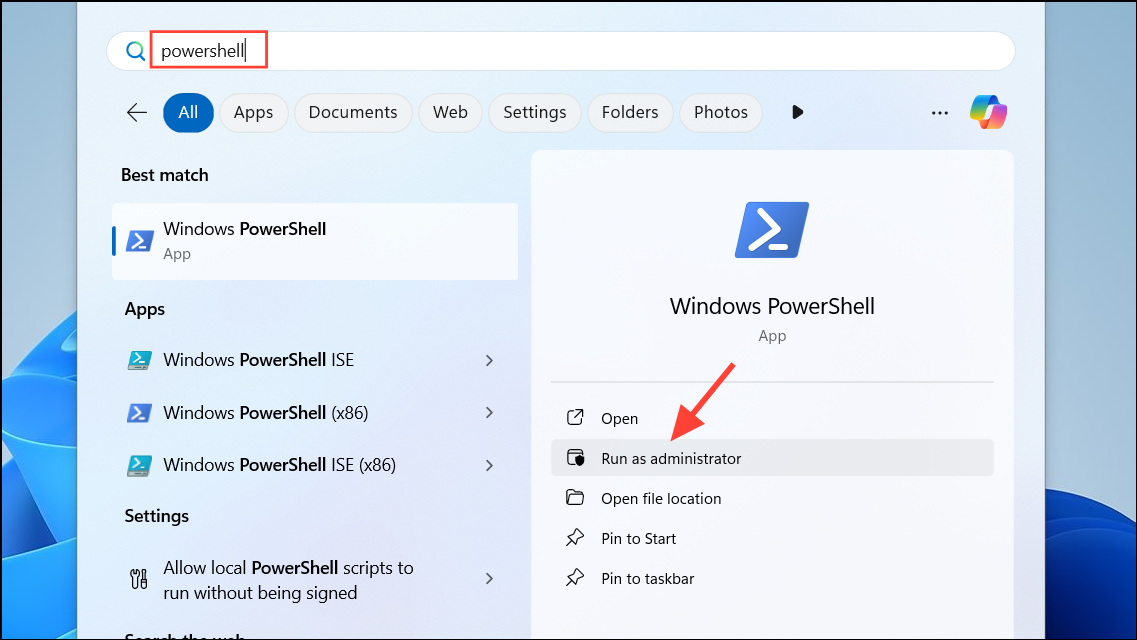This screenshot has width=1137, height=640.
Task: Open more search filters with the ellipsis
Action: coord(939,112)
